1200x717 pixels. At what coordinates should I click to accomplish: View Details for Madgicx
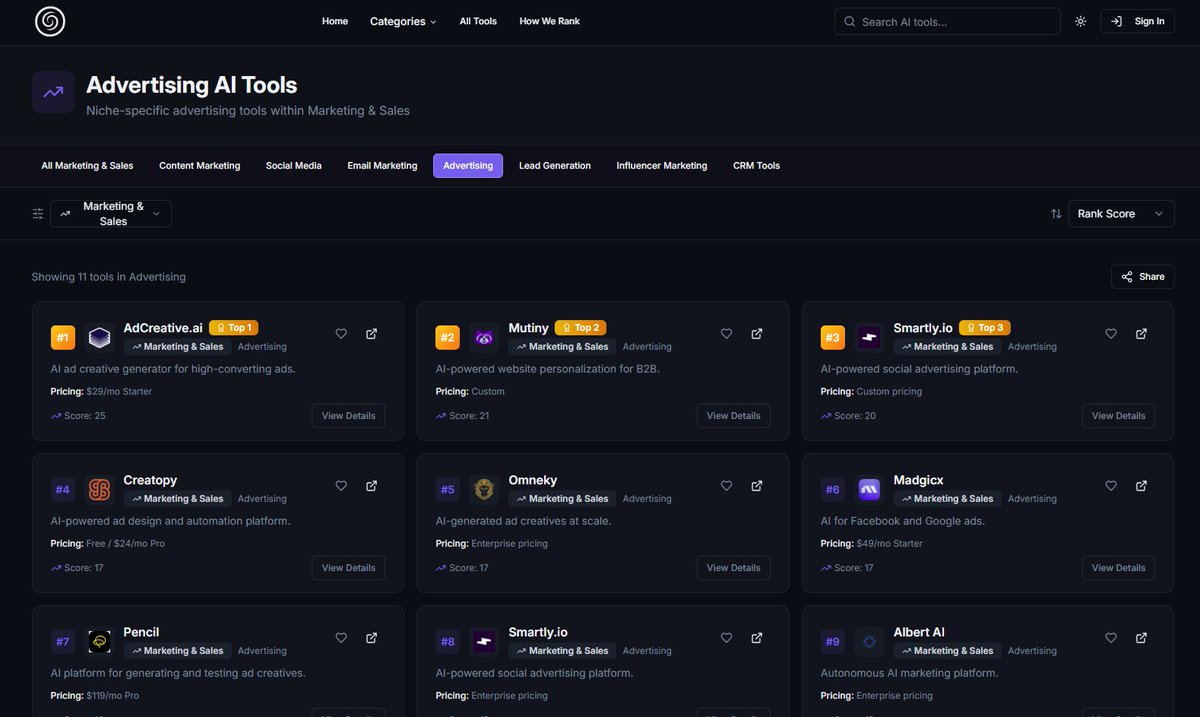point(1118,568)
